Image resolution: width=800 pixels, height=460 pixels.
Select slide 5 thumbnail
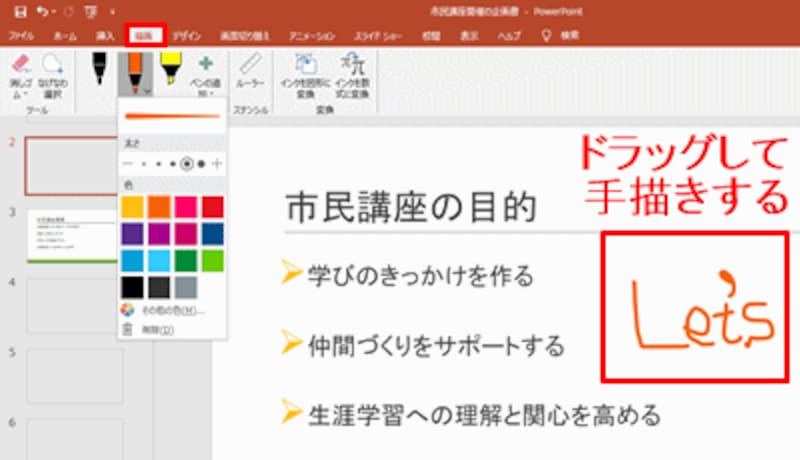pos(74,376)
